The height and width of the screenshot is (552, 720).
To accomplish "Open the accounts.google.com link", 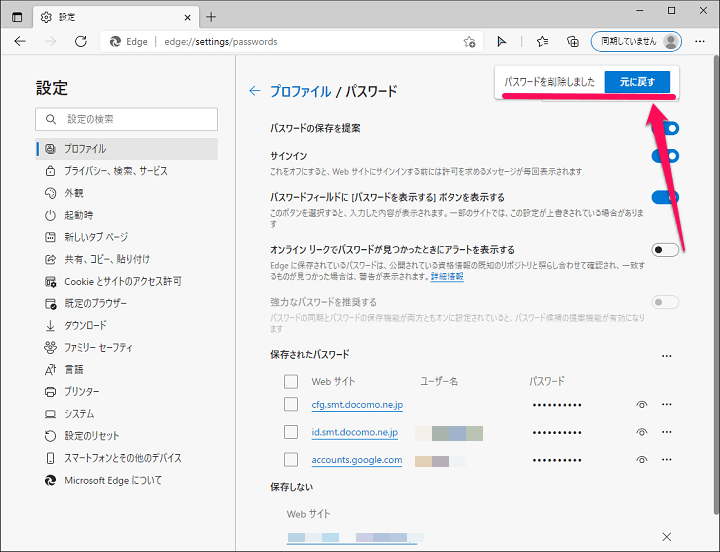I will pyautogui.click(x=357, y=460).
